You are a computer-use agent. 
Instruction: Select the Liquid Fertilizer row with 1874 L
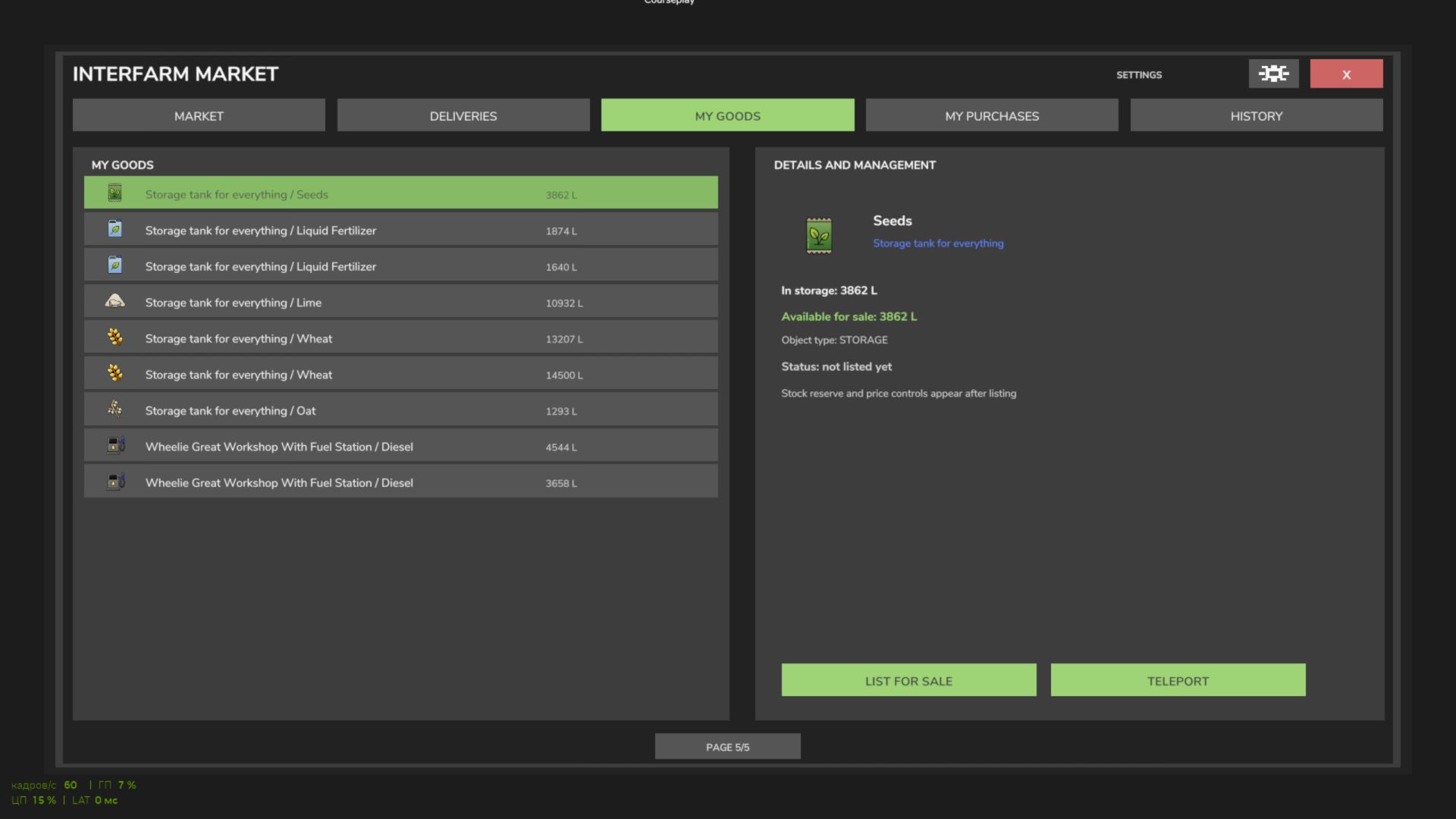tap(400, 229)
